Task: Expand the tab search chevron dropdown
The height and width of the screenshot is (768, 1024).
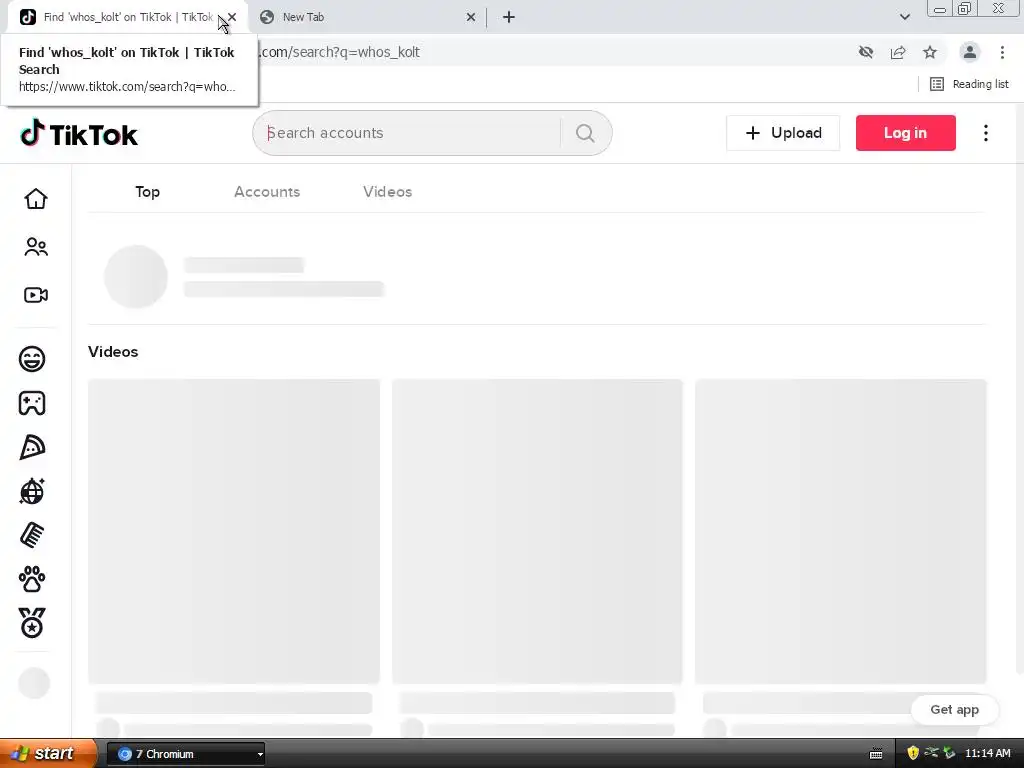Action: (904, 18)
